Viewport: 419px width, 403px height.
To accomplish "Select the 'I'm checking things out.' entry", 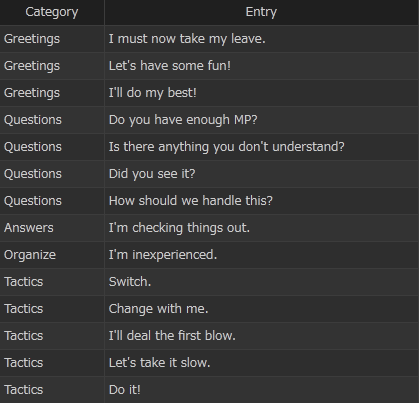I will 179,228.
